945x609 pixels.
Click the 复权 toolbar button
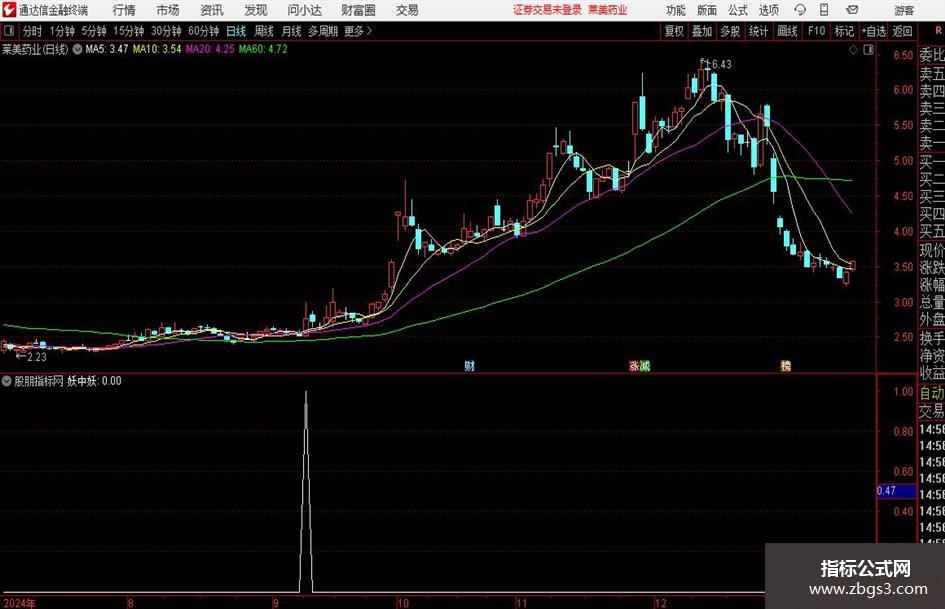[674, 31]
